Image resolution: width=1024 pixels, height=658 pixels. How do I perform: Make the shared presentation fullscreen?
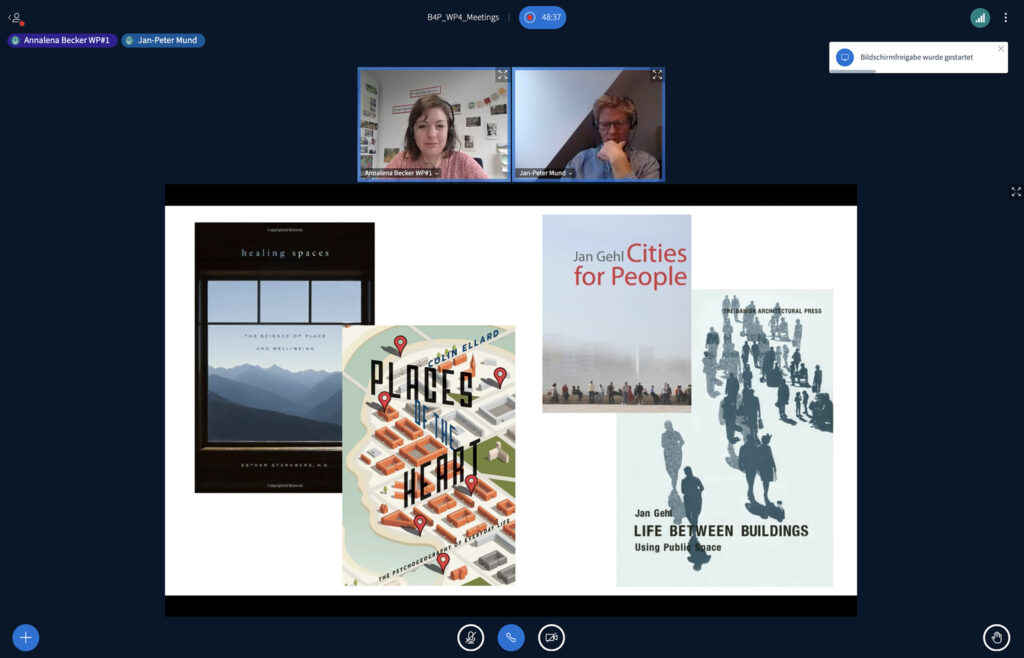pyautogui.click(x=1016, y=191)
